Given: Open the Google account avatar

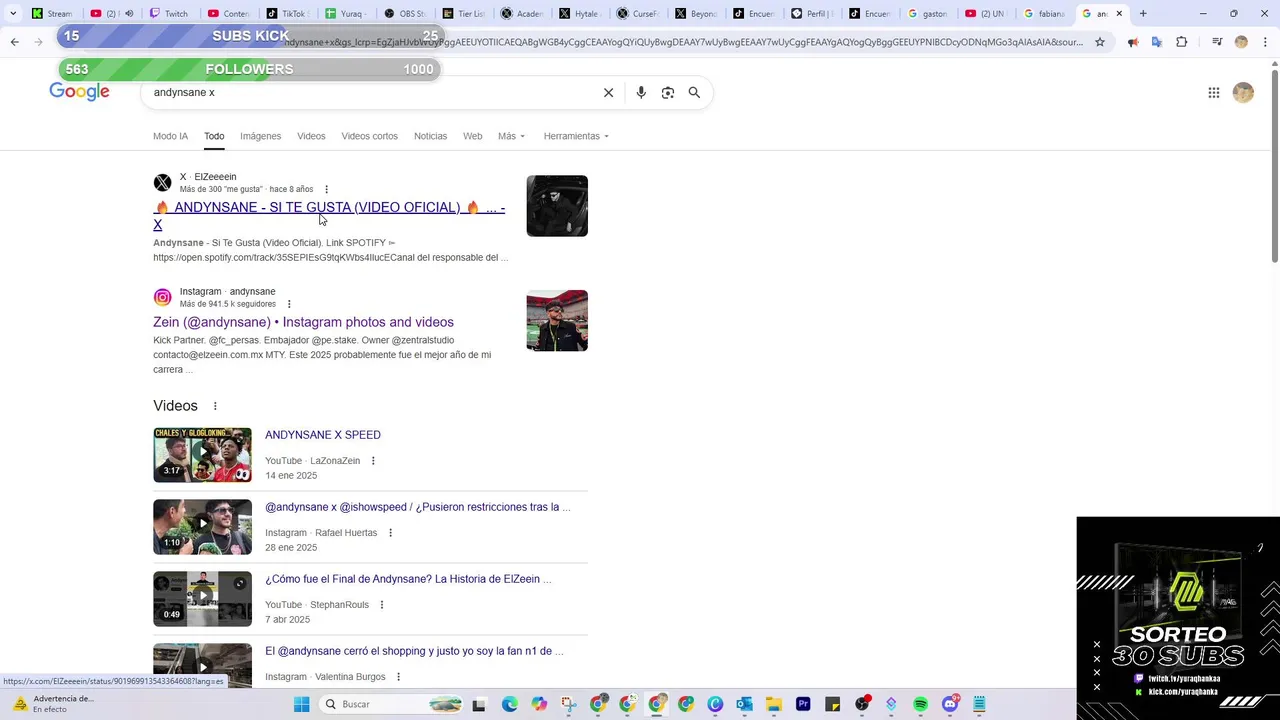Looking at the screenshot, I should click(1243, 93).
